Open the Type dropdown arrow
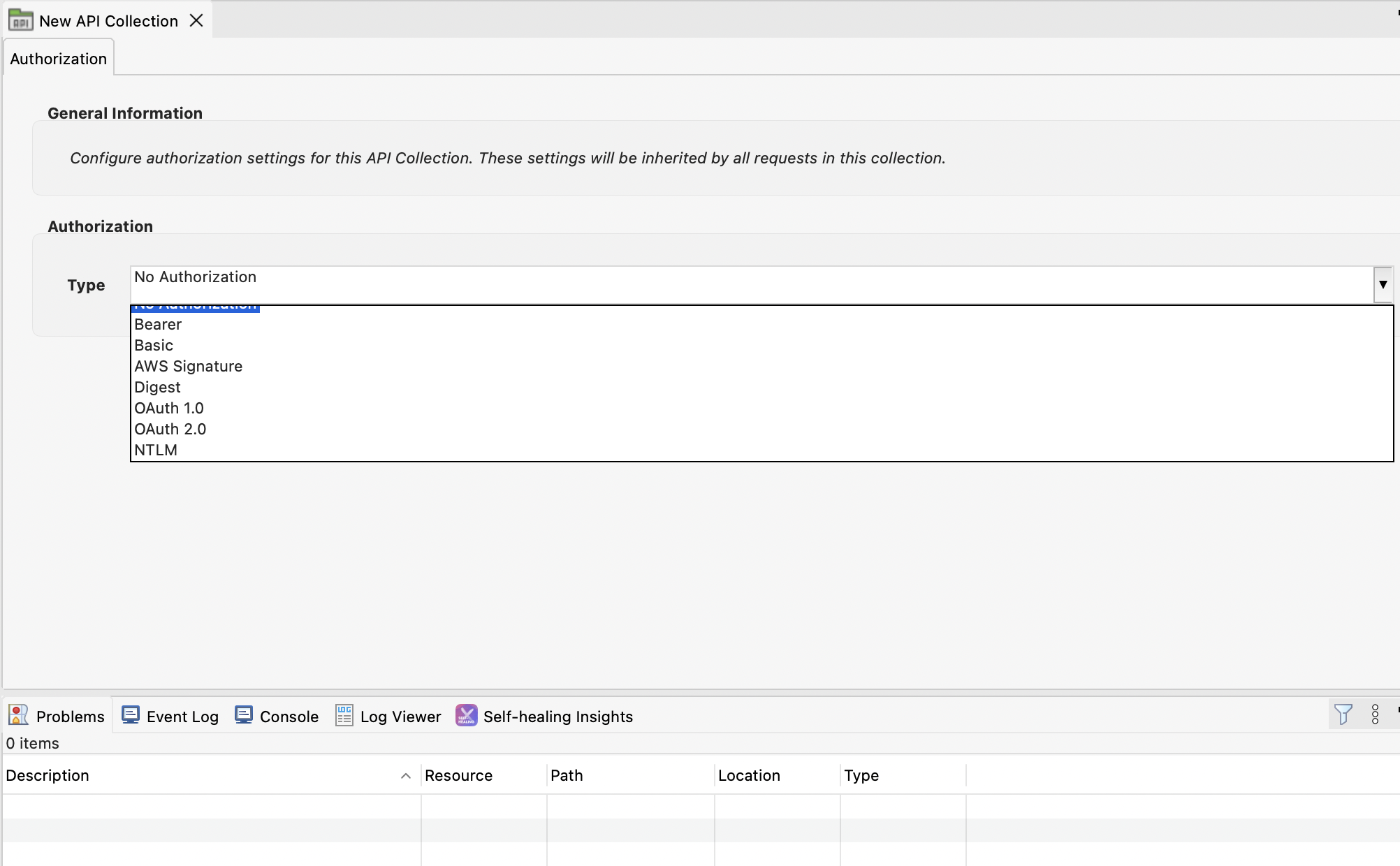Image resolution: width=1400 pixels, height=866 pixels. tap(1383, 284)
